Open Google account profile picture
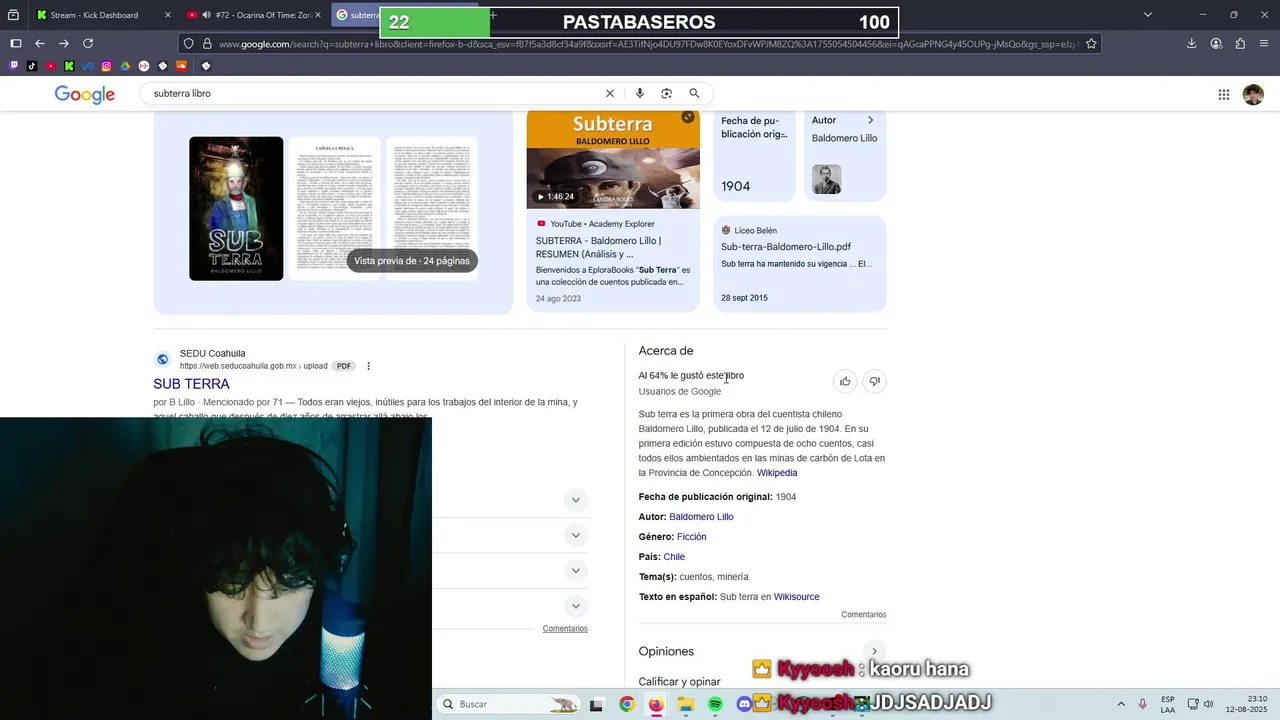 (x=1253, y=94)
